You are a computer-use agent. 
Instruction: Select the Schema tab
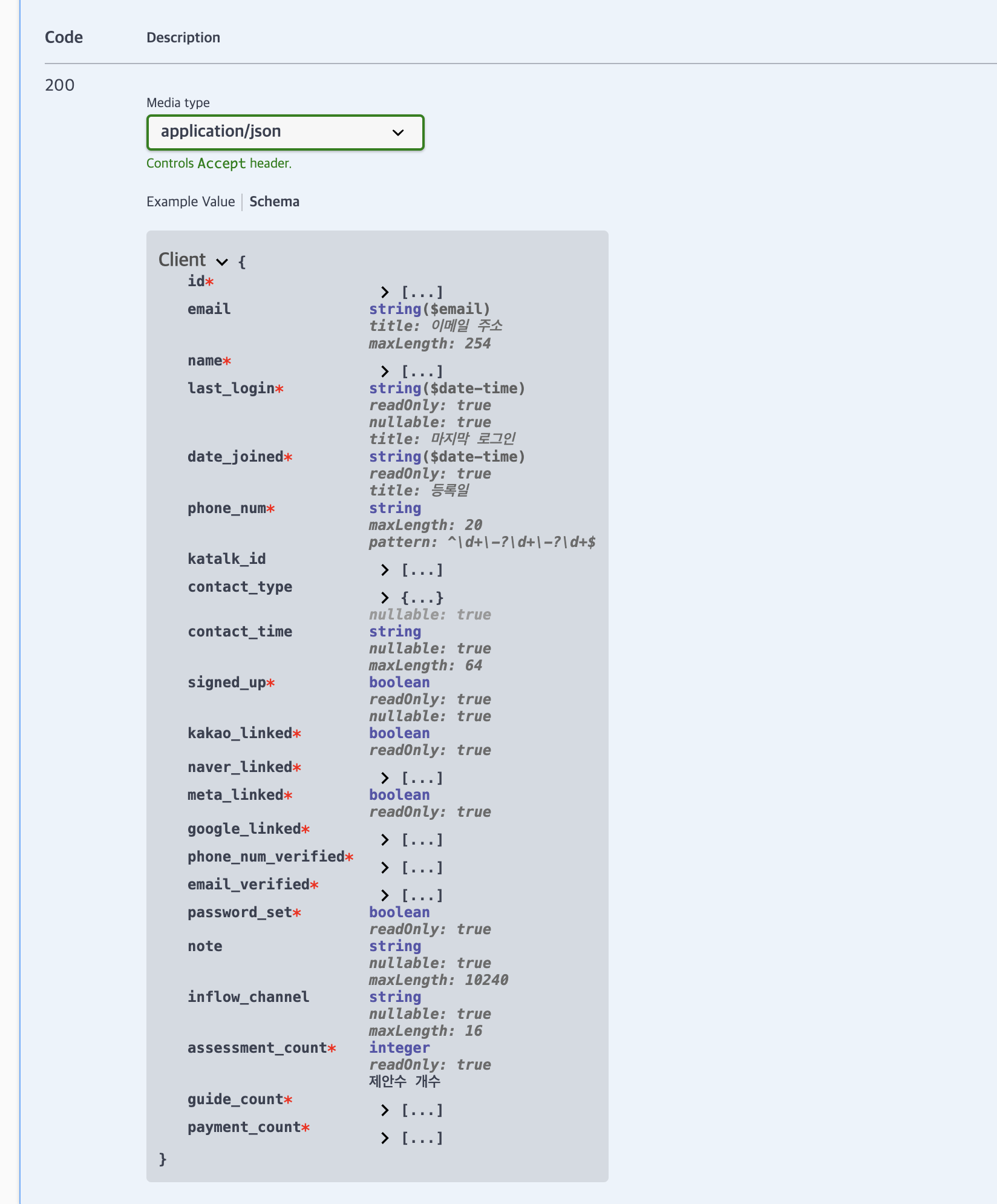tap(274, 201)
